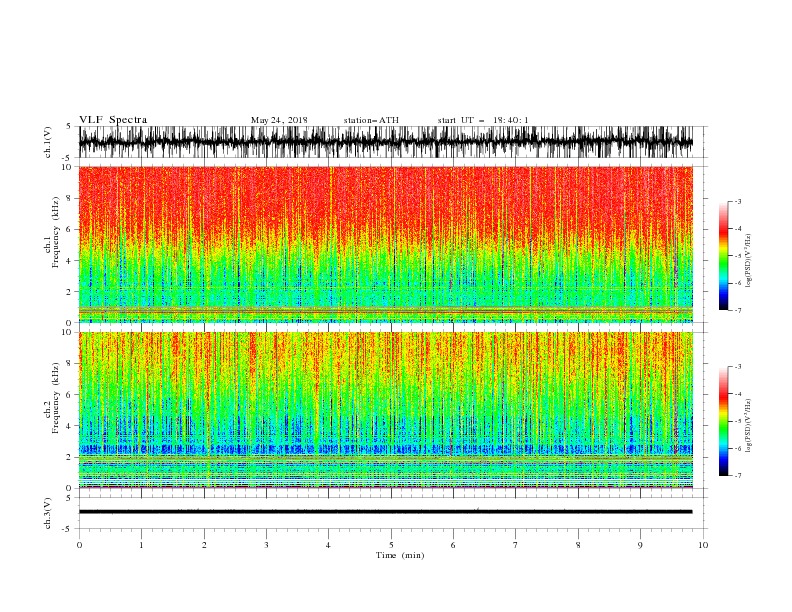Click the upper color bar "log(PSD)(V²/Hz)" label
The width and height of the screenshot is (792, 612).
click(748, 261)
